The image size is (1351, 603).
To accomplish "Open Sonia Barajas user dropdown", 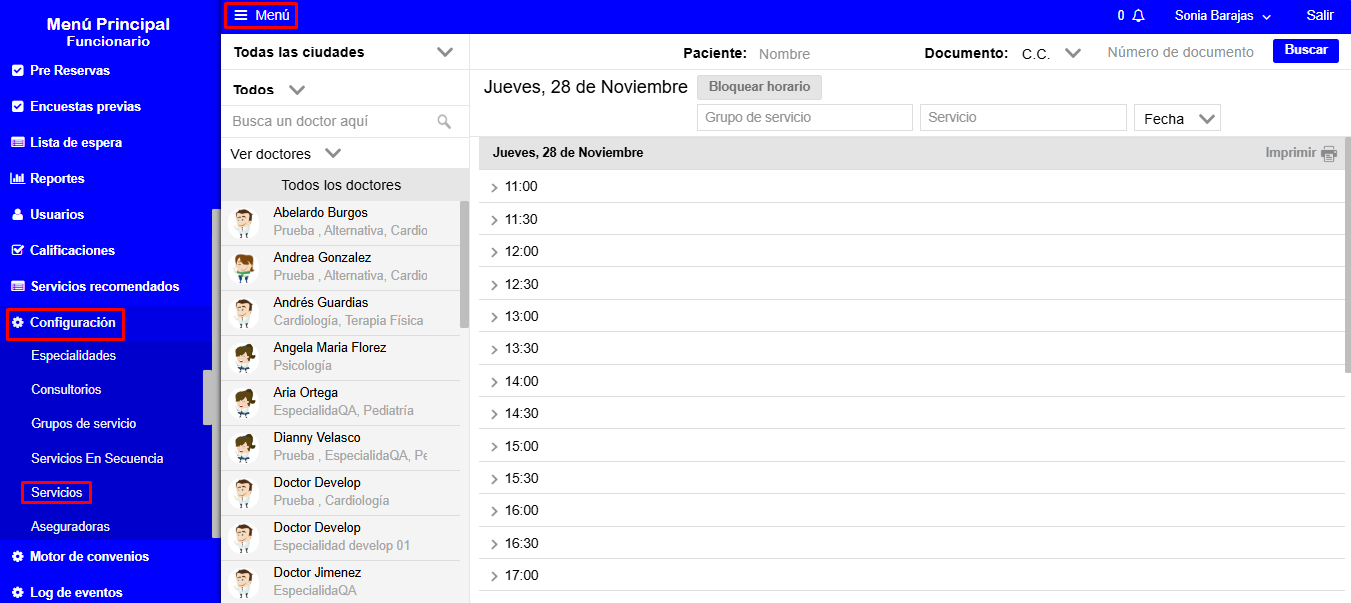I will (x=1223, y=16).
